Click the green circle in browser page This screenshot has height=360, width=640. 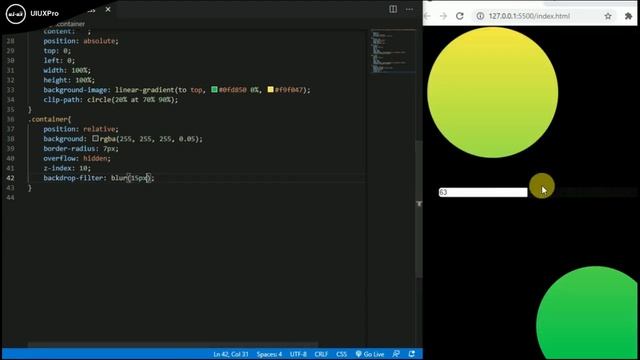pos(587,313)
